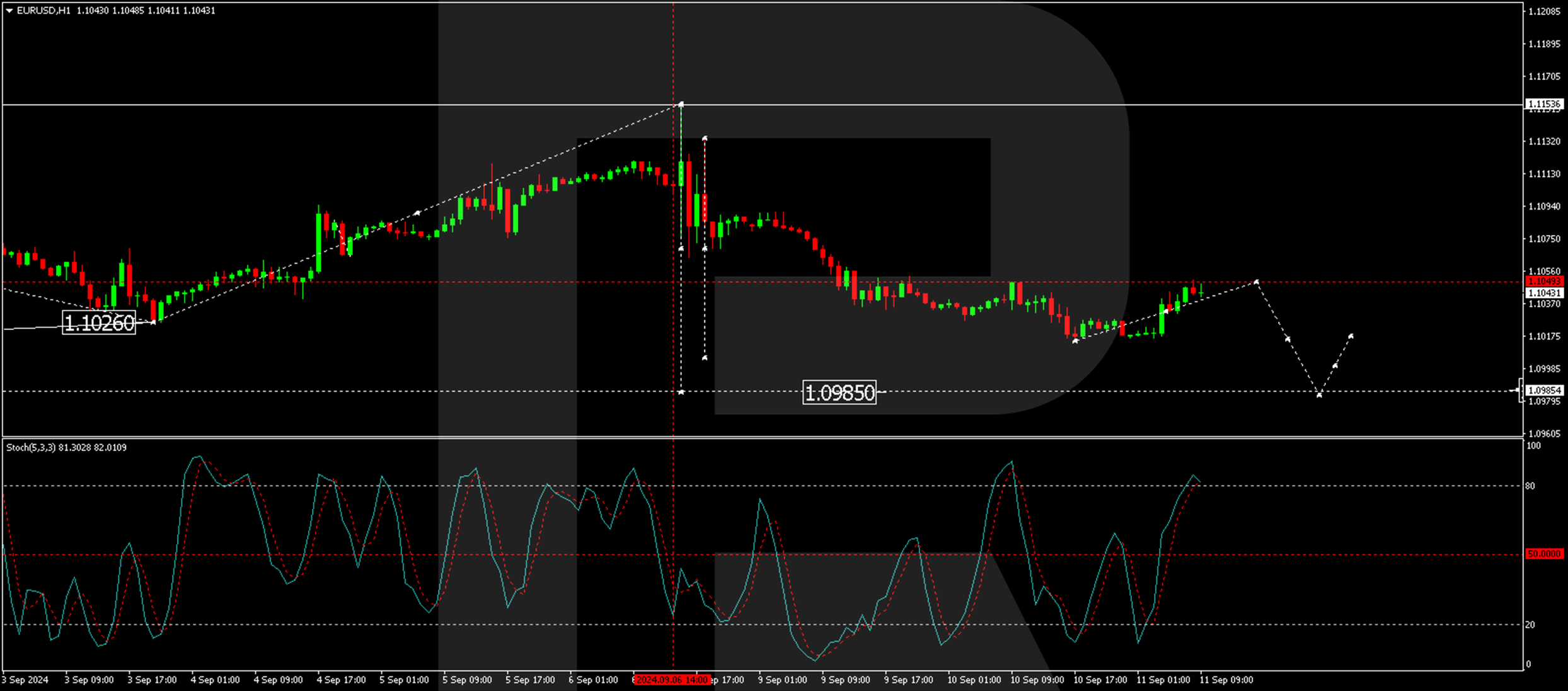Viewport: 1568px width, 691px height.
Task: Select the arrow marker at forecast bottom
Action: click(1319, 395)
